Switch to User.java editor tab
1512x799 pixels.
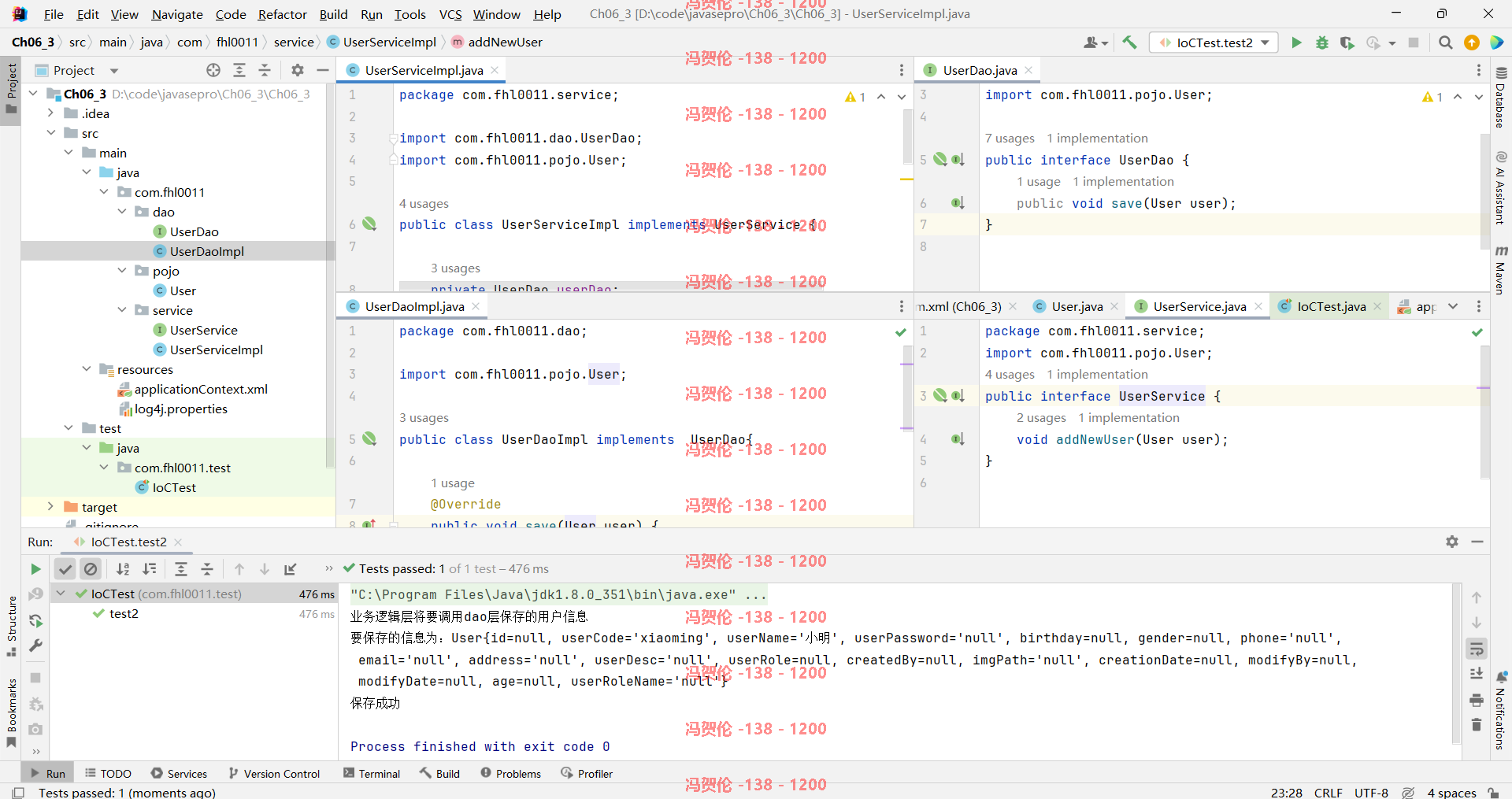1077,306
